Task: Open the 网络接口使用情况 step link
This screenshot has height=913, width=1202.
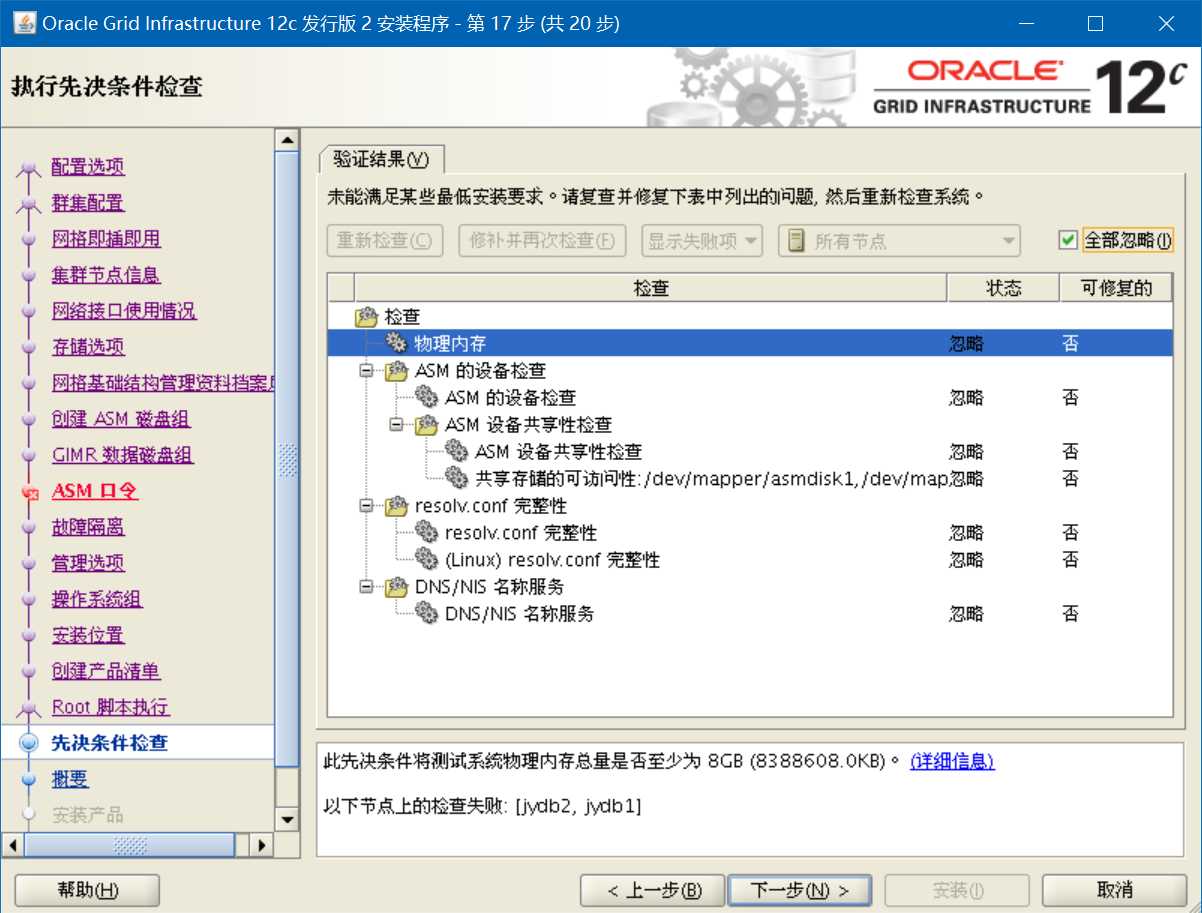Action: [124, 311]
